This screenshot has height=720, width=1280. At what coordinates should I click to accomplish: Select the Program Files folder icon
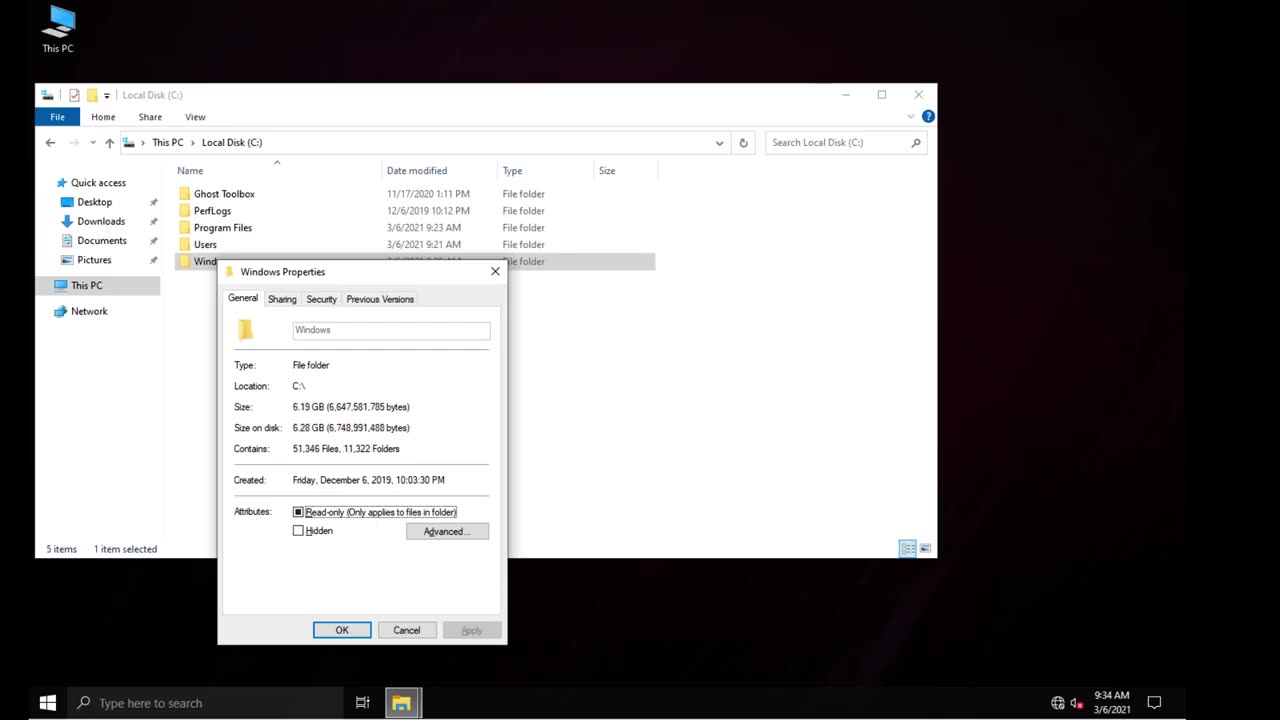click(x=185, y=228)
